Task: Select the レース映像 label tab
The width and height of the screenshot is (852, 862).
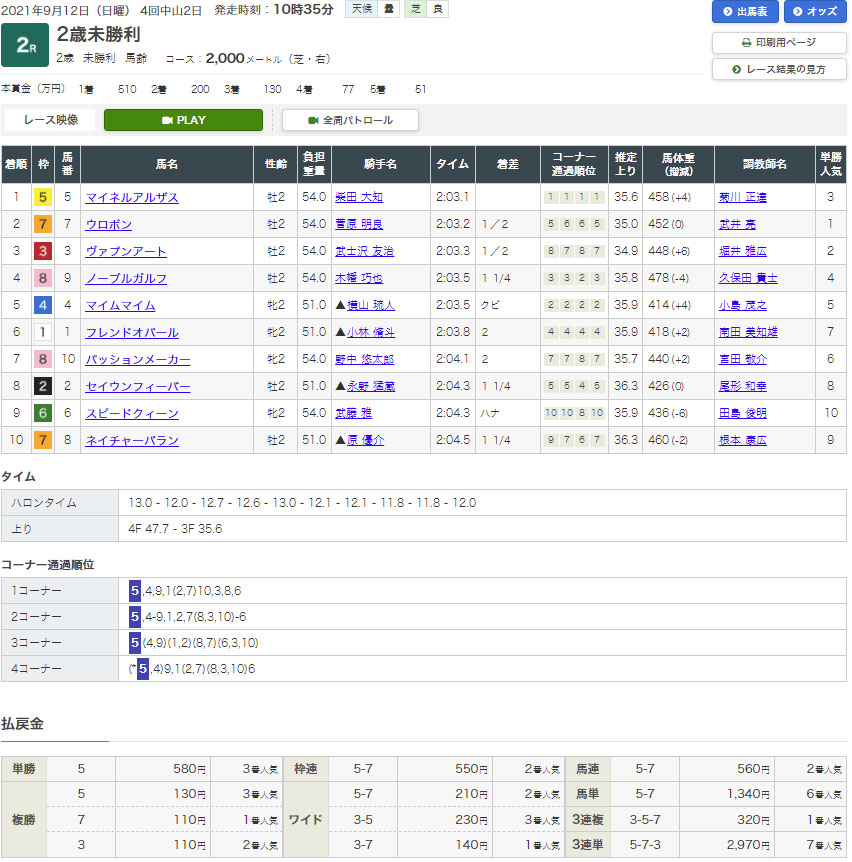Action: coord(50,120)
